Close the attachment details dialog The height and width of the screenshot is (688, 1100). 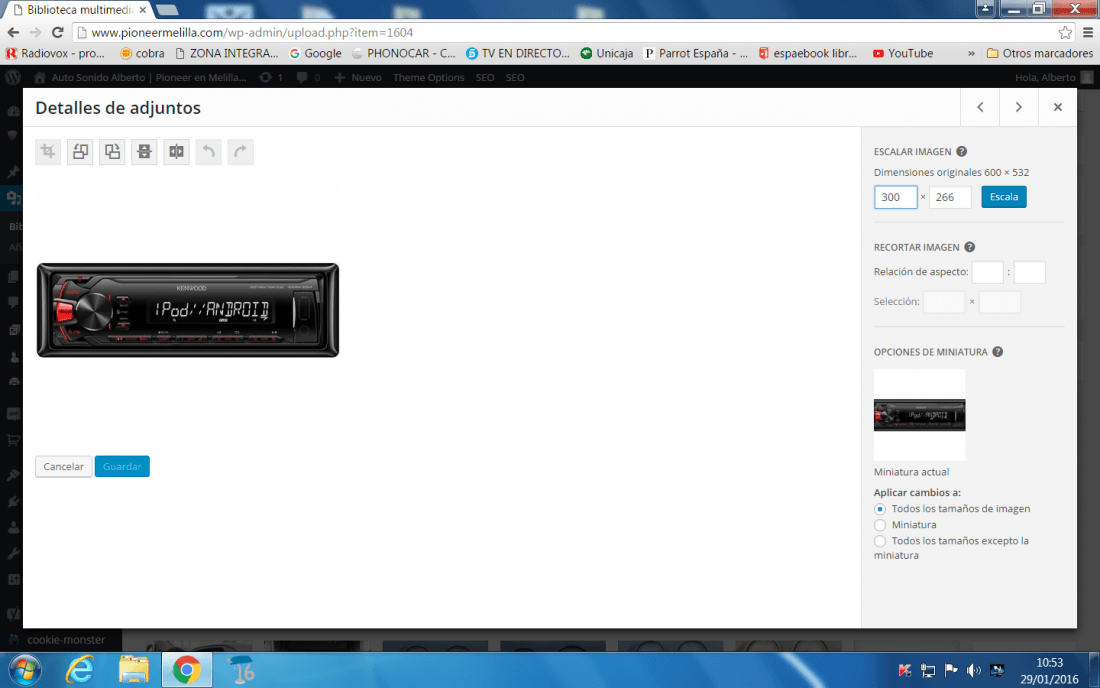pyautogui.click(x=1057, y=107)
